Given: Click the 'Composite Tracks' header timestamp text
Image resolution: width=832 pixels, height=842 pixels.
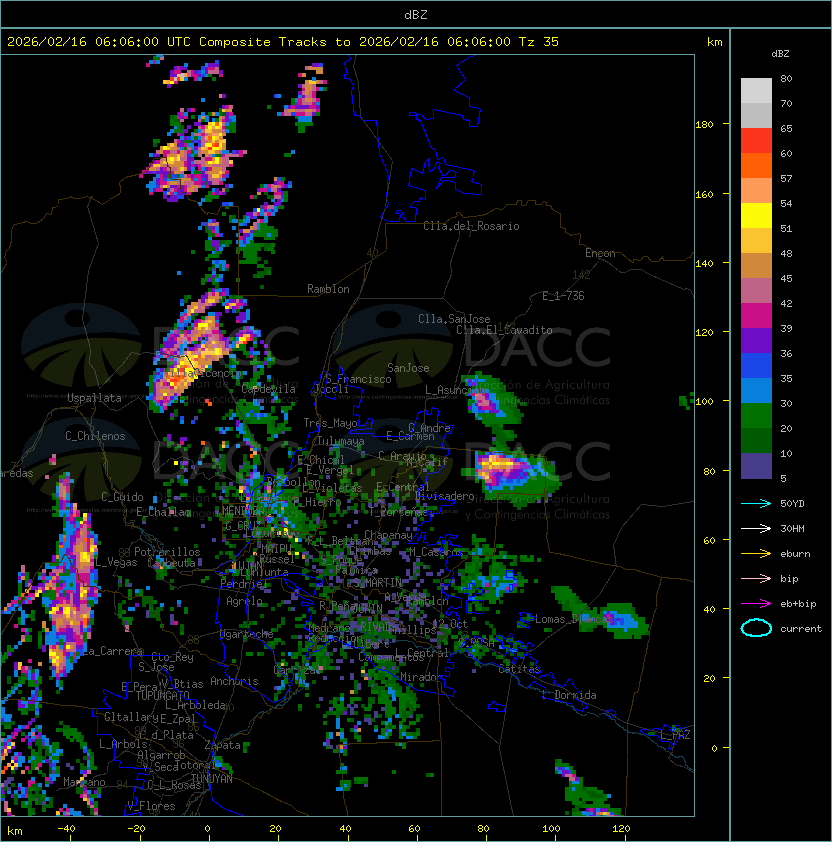Looking at the screenshot, I should (283, 42).
